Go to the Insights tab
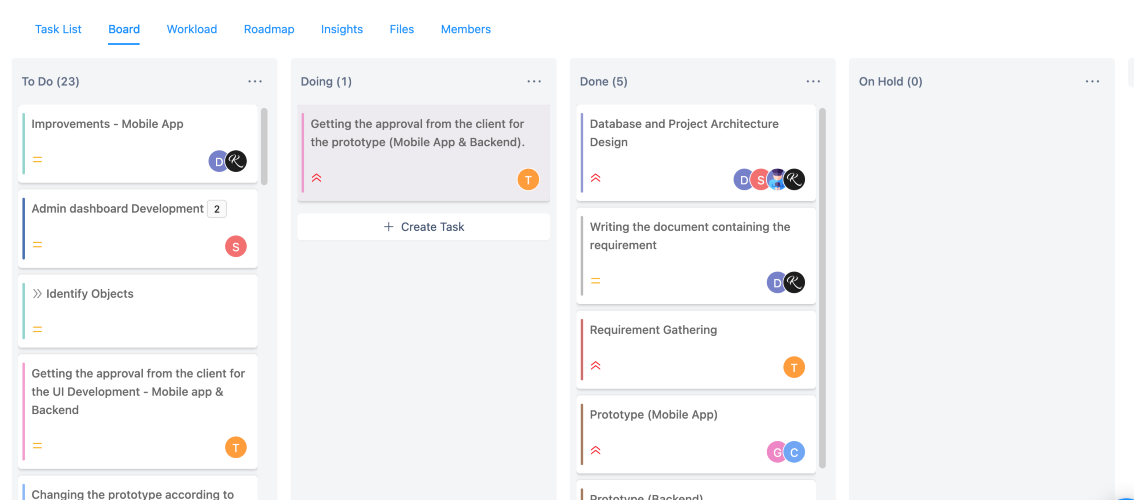Screen dimensions: 1134x500 pyautogui.click(x=342, y=29)
